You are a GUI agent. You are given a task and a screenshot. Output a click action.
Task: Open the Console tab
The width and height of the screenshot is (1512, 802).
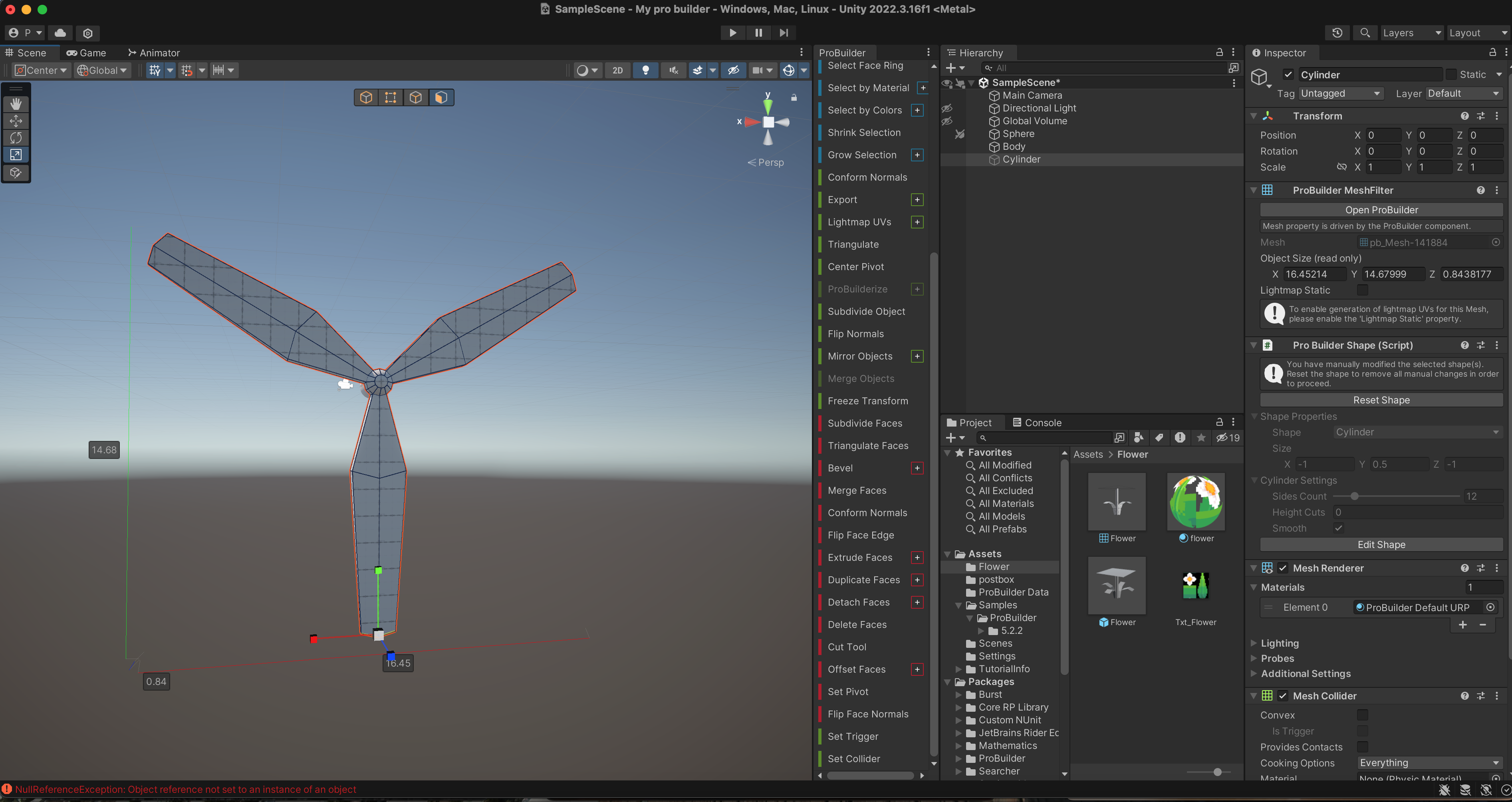pos(1037,423)
